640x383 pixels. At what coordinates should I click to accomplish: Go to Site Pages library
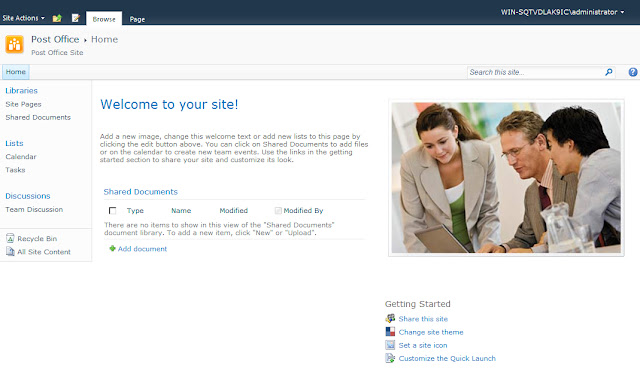tap(23, 104)
